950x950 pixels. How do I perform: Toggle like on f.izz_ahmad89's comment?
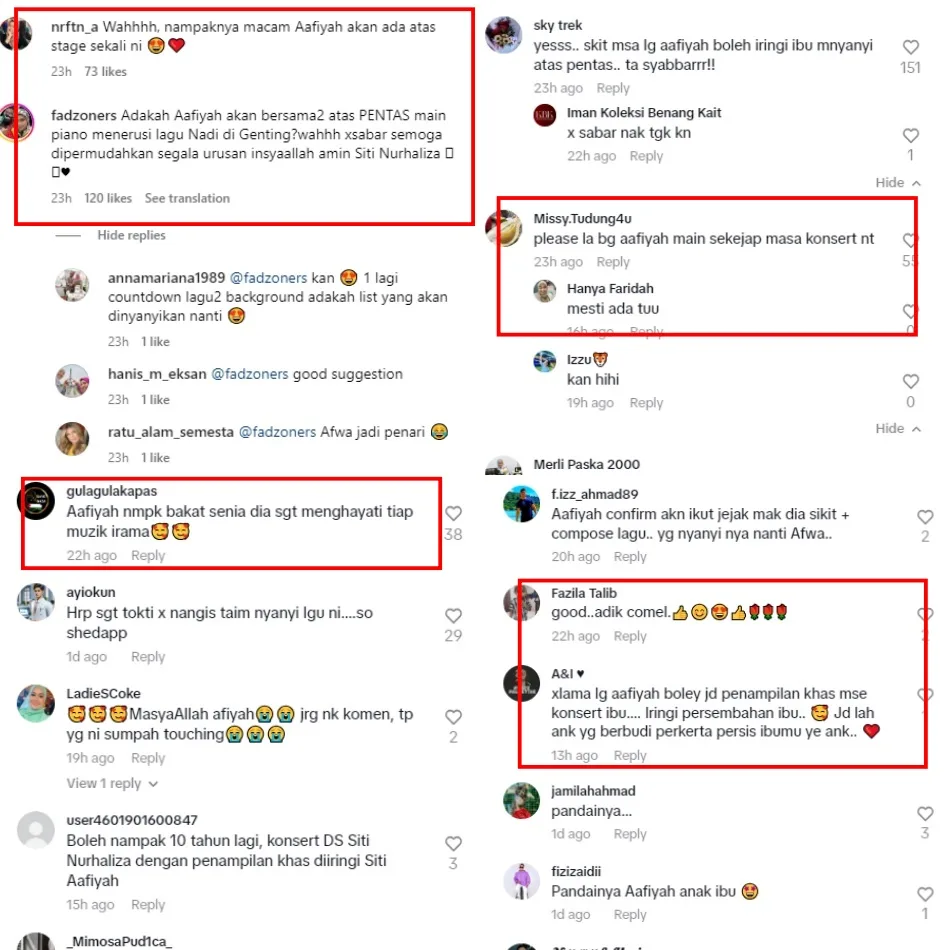pos(925,517)
